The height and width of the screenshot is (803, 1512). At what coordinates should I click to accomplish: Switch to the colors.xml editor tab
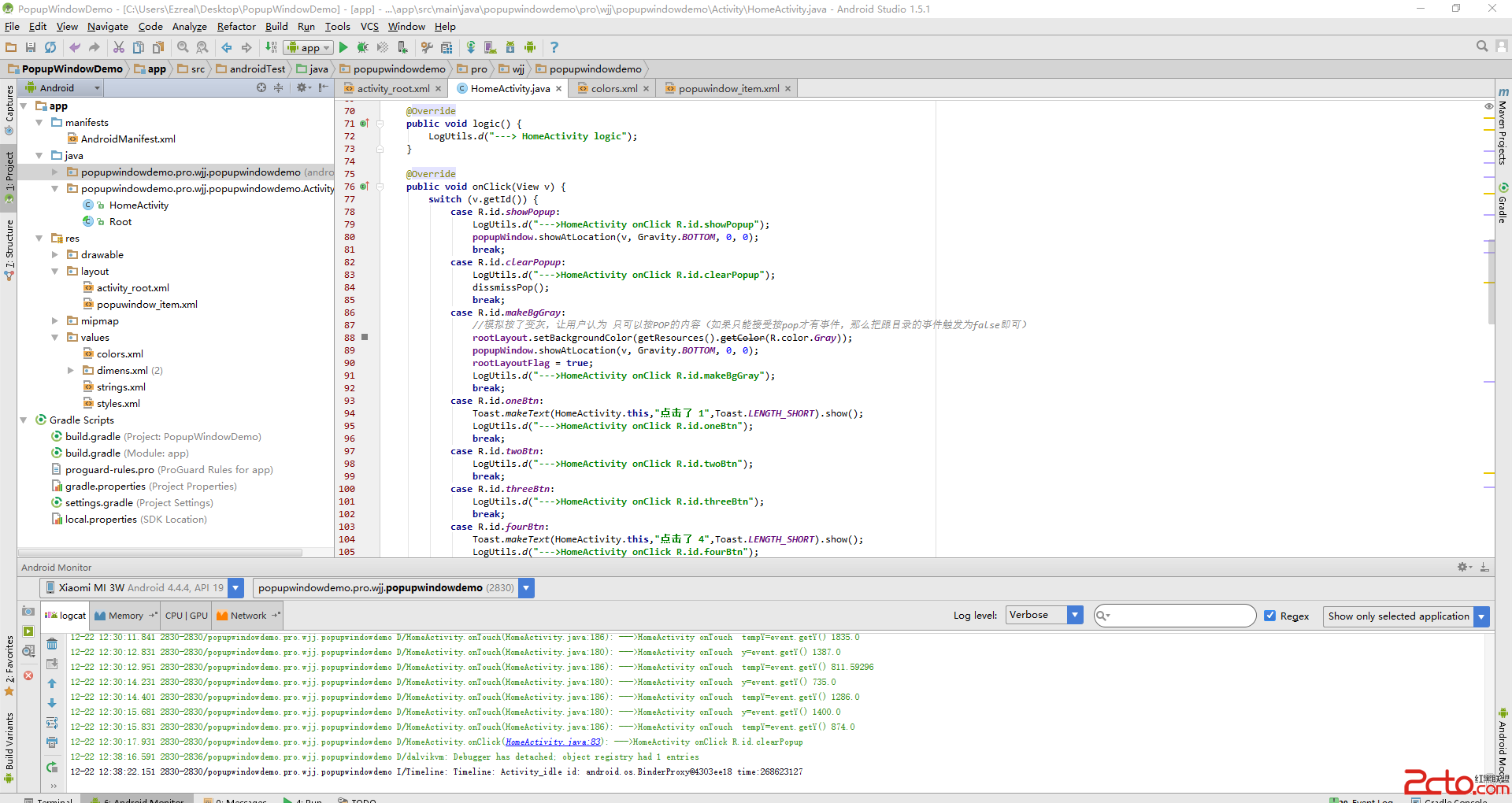(x=613, y=89)
